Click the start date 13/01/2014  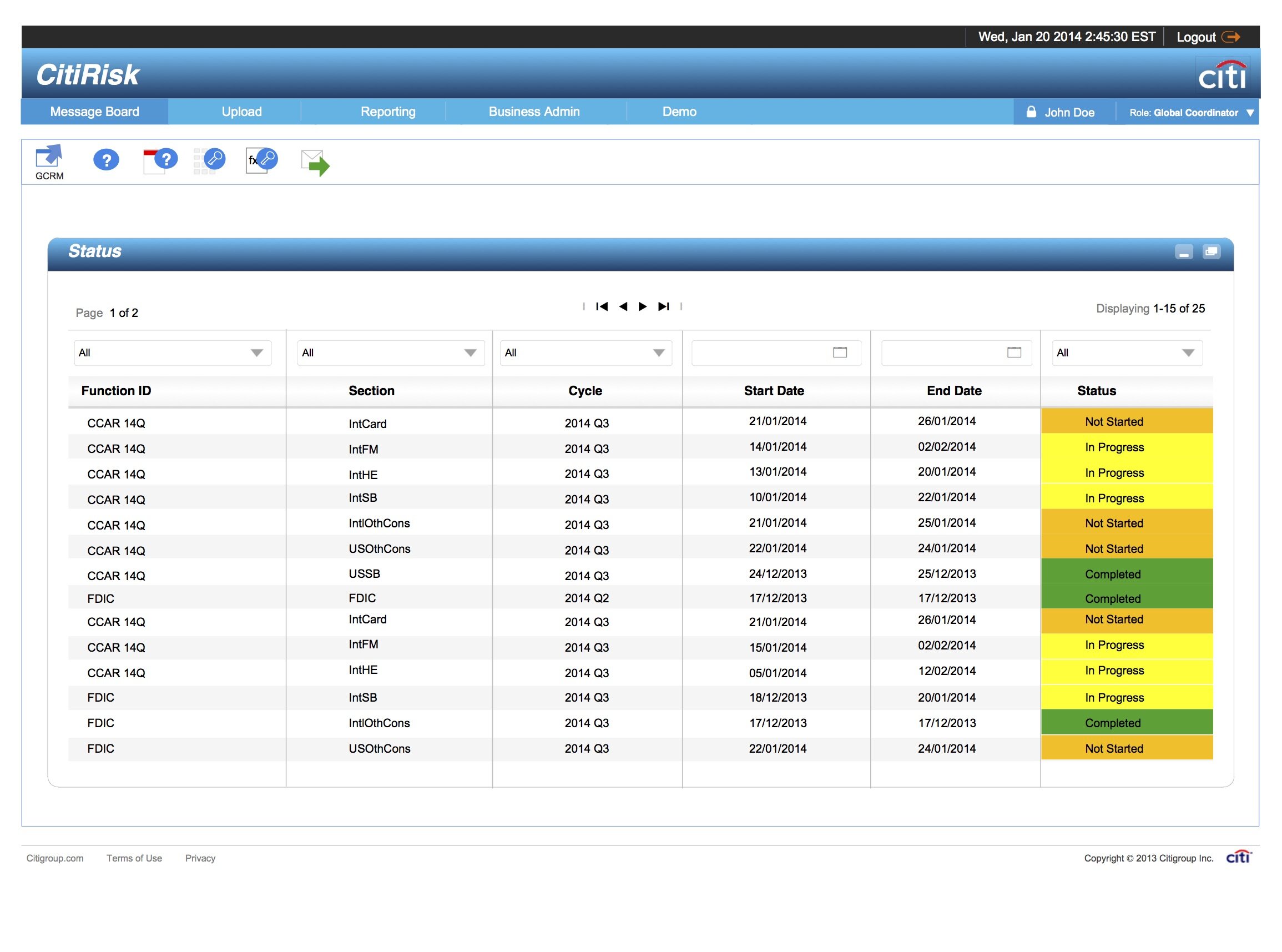(x=778, y=472)
